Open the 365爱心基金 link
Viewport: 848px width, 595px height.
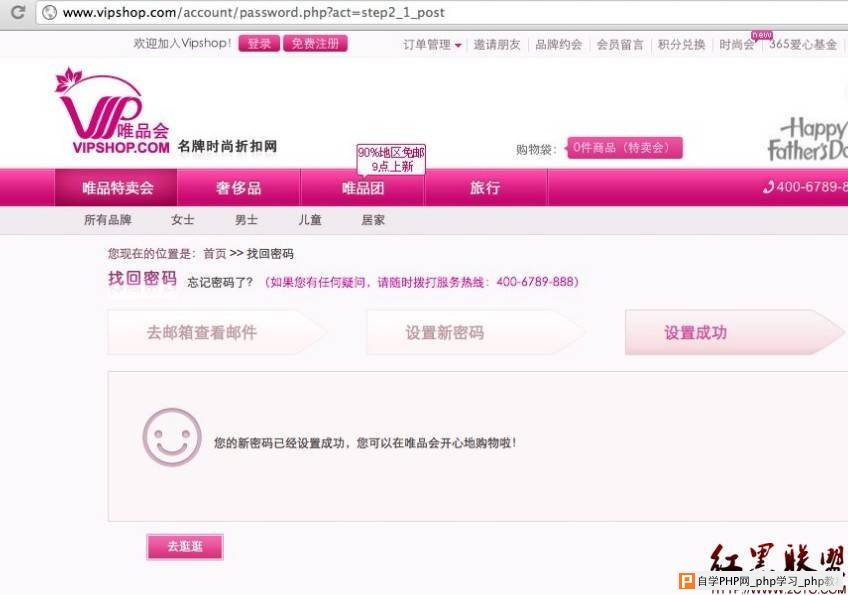803,44
